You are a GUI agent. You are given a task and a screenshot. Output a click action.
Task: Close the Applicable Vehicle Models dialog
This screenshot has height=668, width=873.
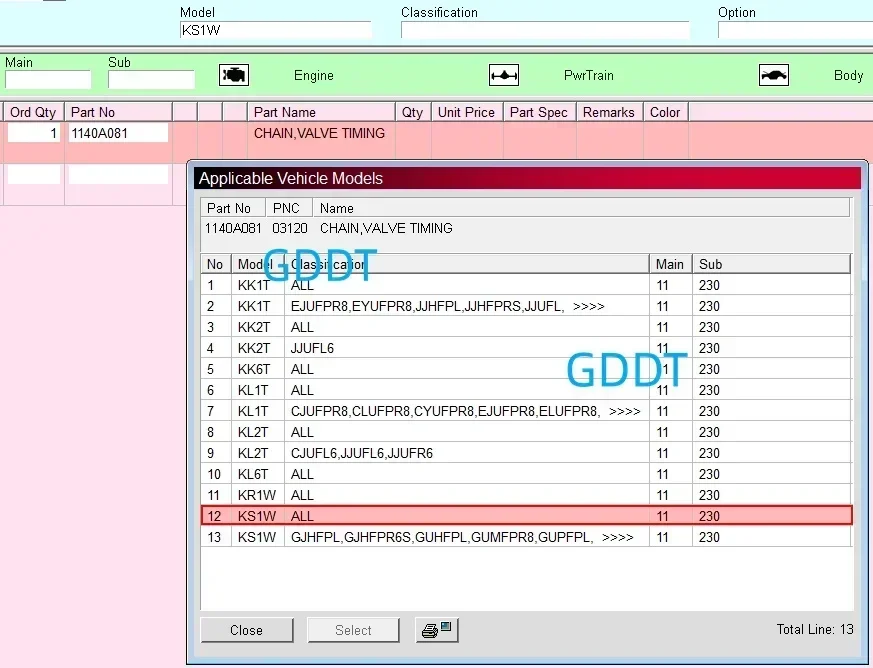coord(247,630)
